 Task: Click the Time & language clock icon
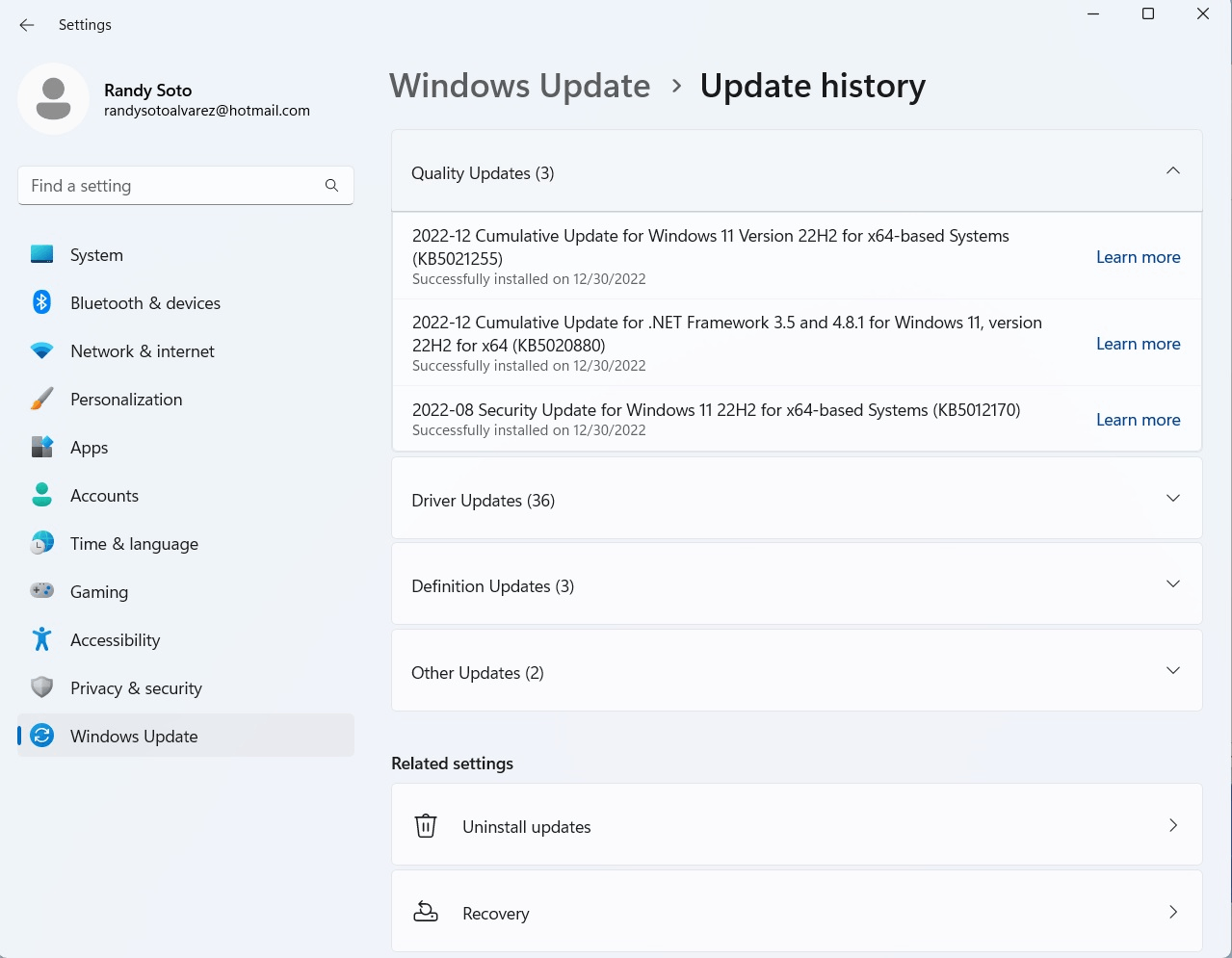42,543
